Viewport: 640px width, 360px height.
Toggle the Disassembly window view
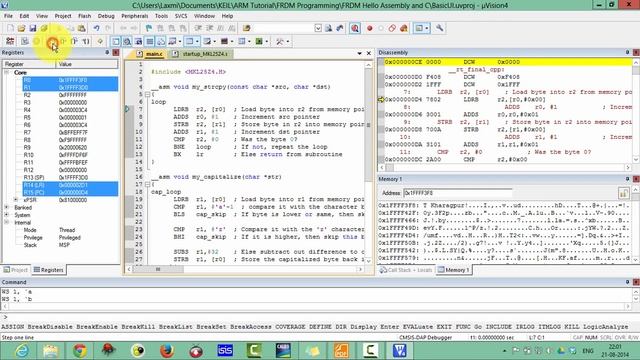tap(127, 41)
